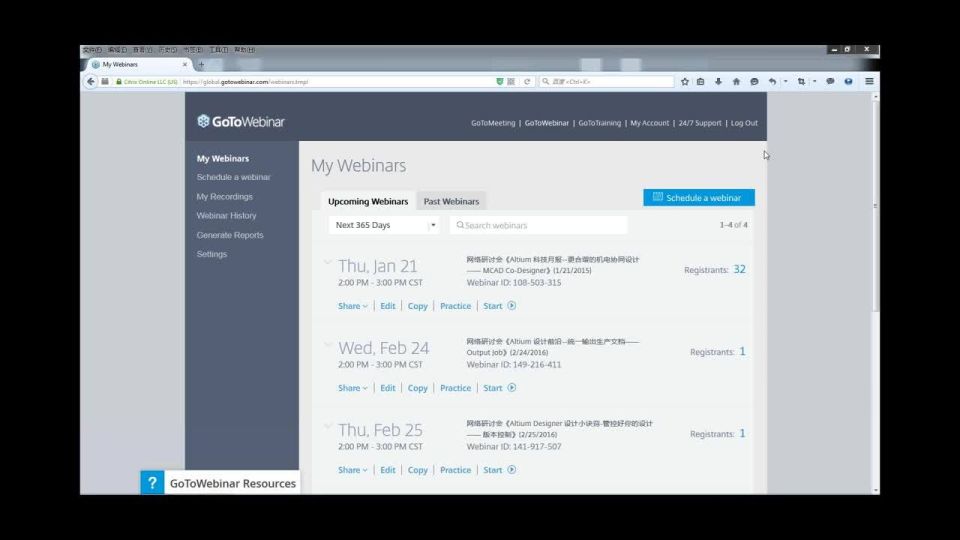Open the downloads arrow icon
960x540 pixels.
pos(718,81)
